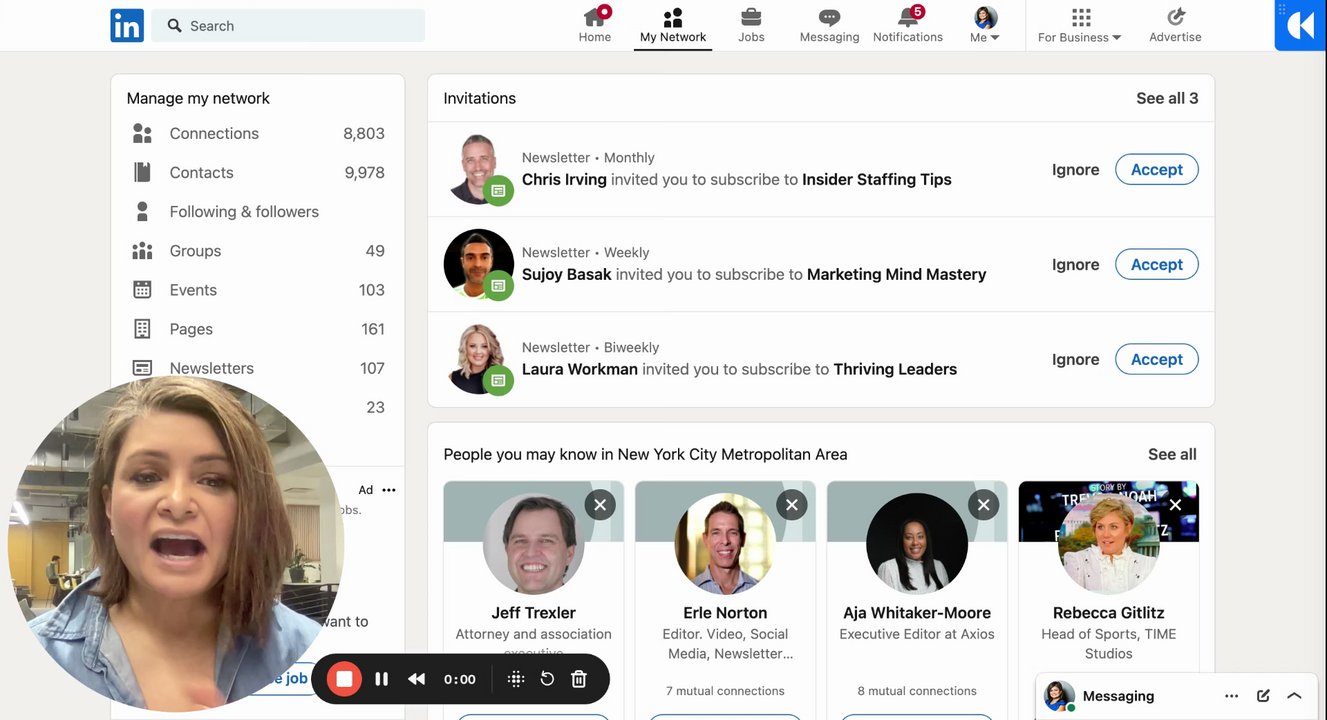Open Ad options three-dot menu
Screen dimensions: 1327x720
tap(389, 490)
